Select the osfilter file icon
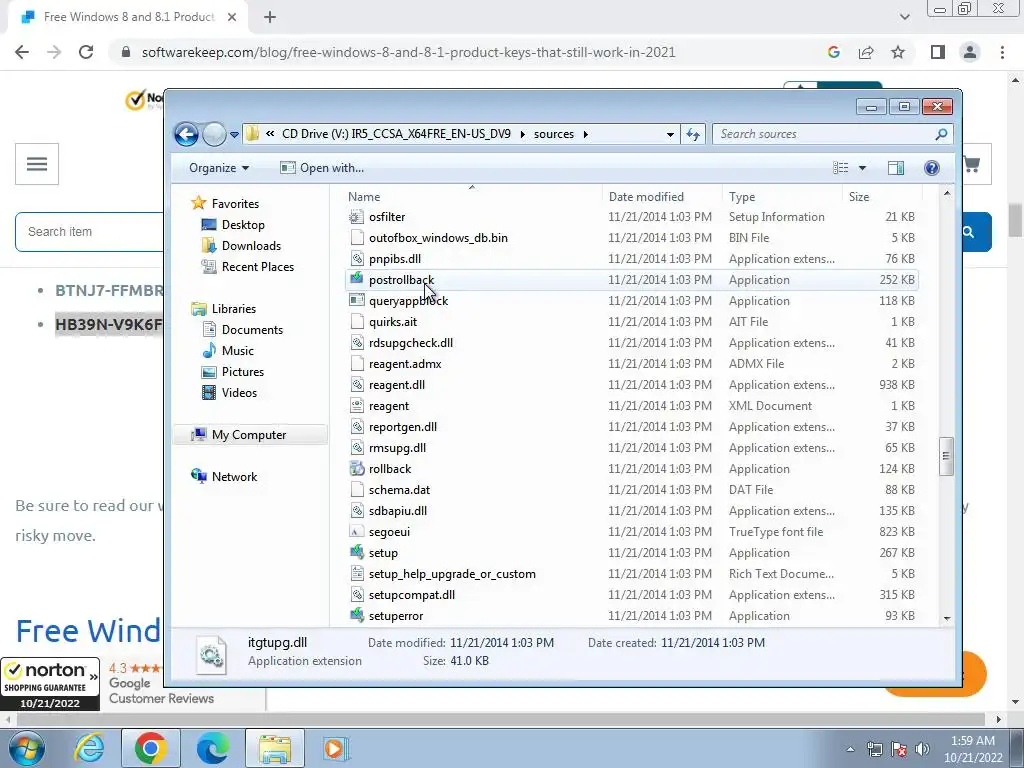 coord(356,217)
